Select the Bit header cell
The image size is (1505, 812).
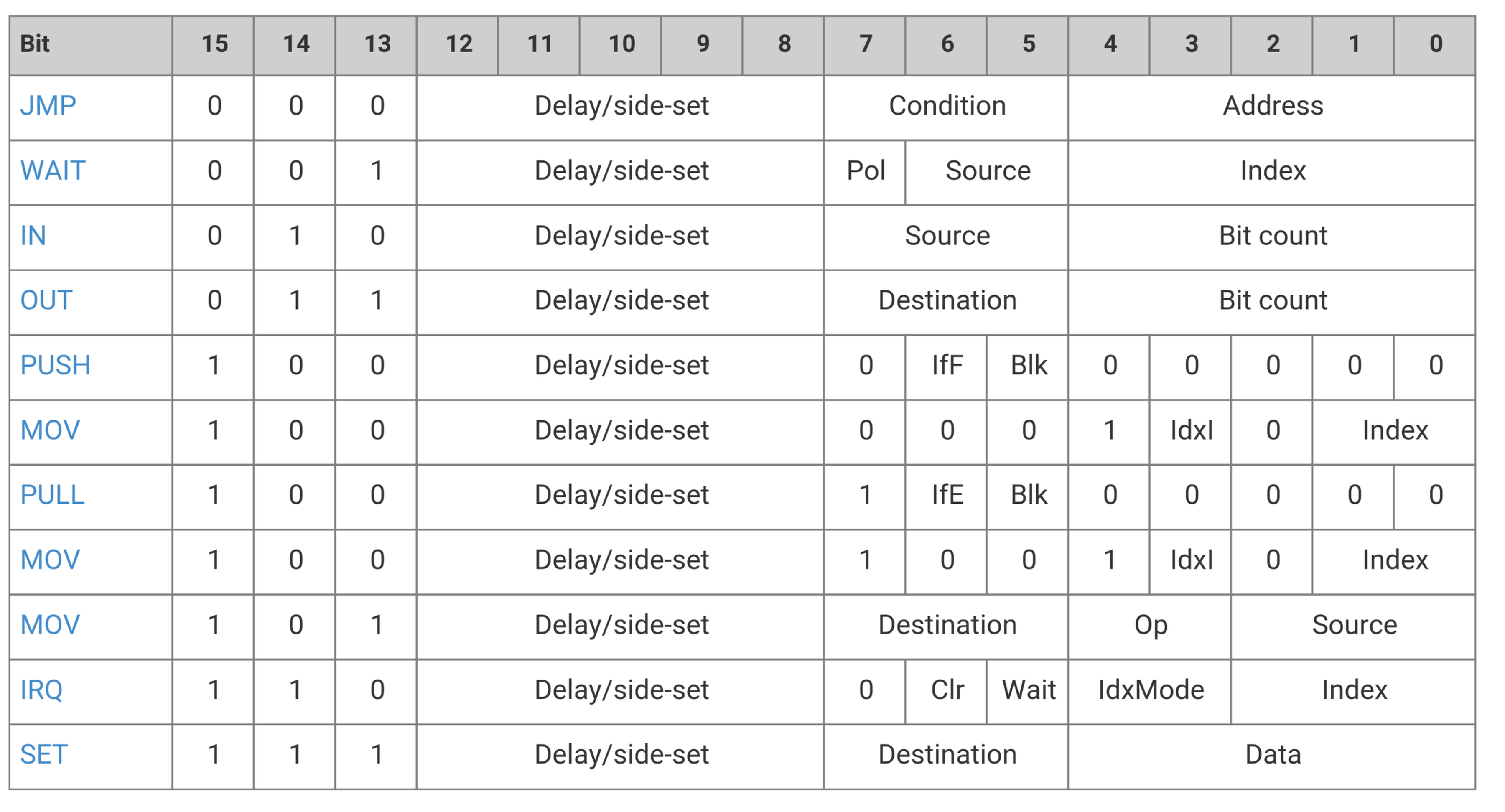pos(91,46)
